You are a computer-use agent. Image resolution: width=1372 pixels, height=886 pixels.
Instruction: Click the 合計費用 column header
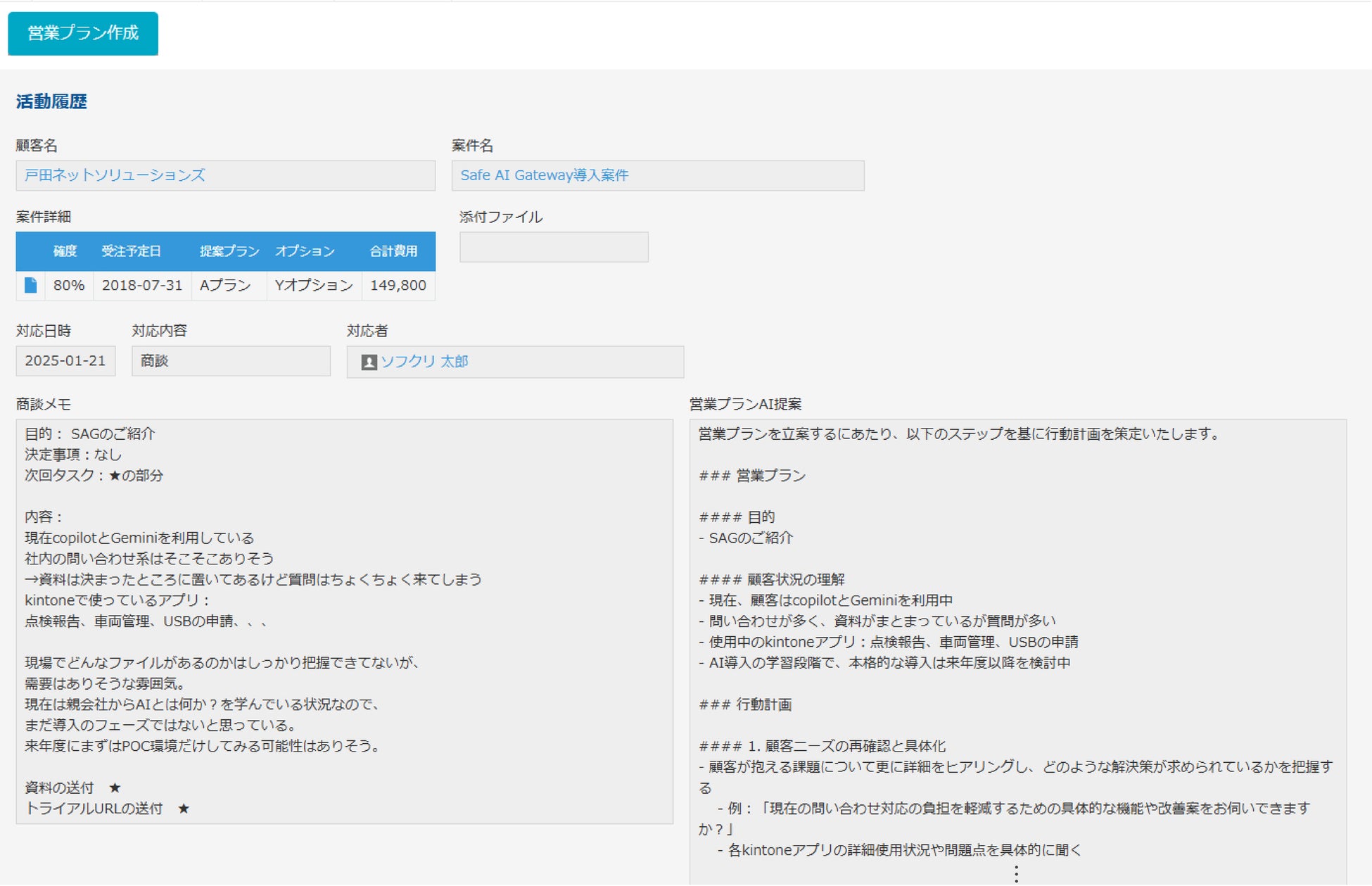[393, 251]
